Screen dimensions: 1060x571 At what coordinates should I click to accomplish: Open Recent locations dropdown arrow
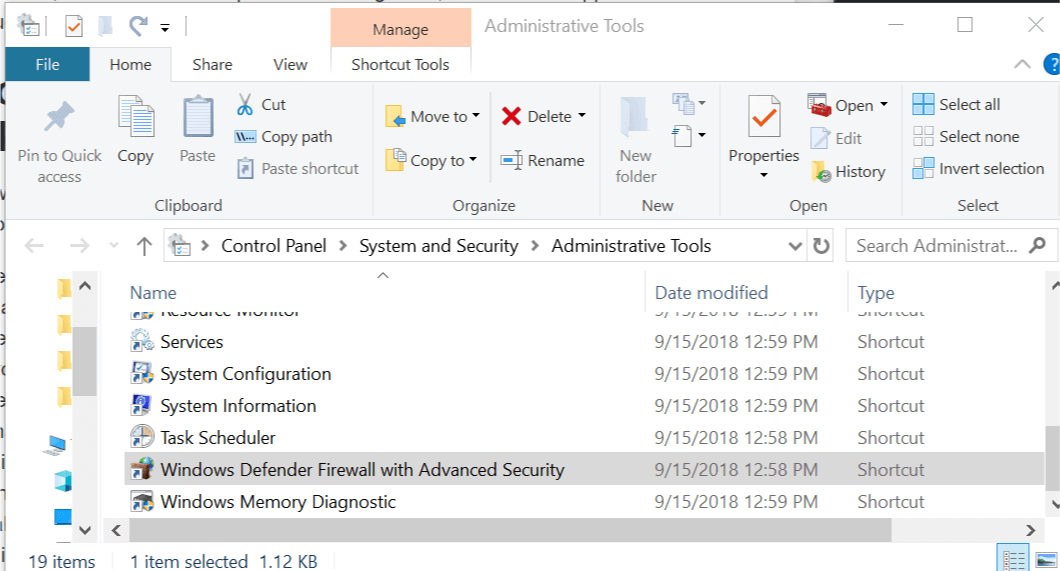coord(114,245)
